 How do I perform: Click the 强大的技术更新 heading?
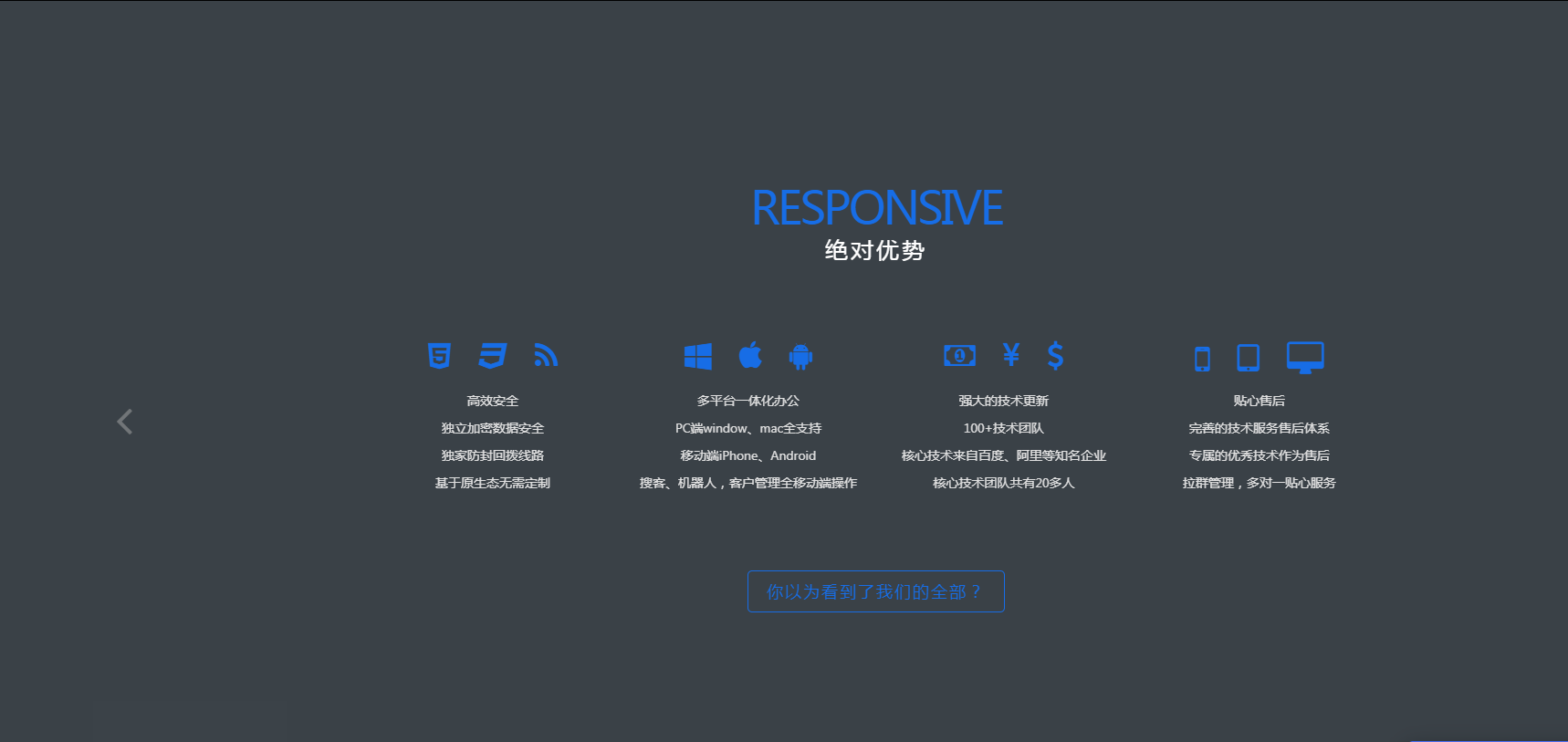(1004, 401)
